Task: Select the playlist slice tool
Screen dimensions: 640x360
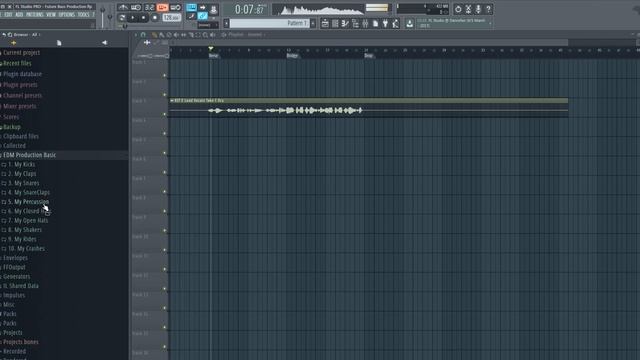Action: tap(191, 35)
